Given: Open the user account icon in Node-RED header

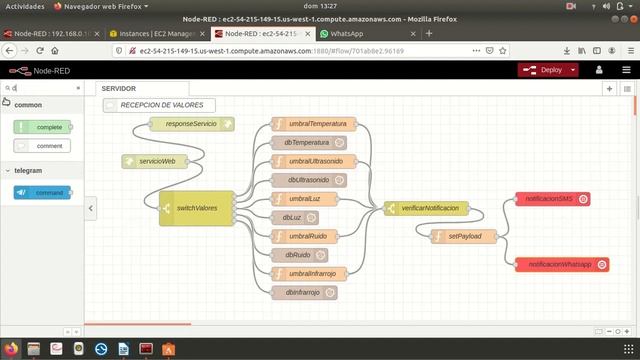Looking at the screenshot, I should pyautogui.click(x=599, y=70).
